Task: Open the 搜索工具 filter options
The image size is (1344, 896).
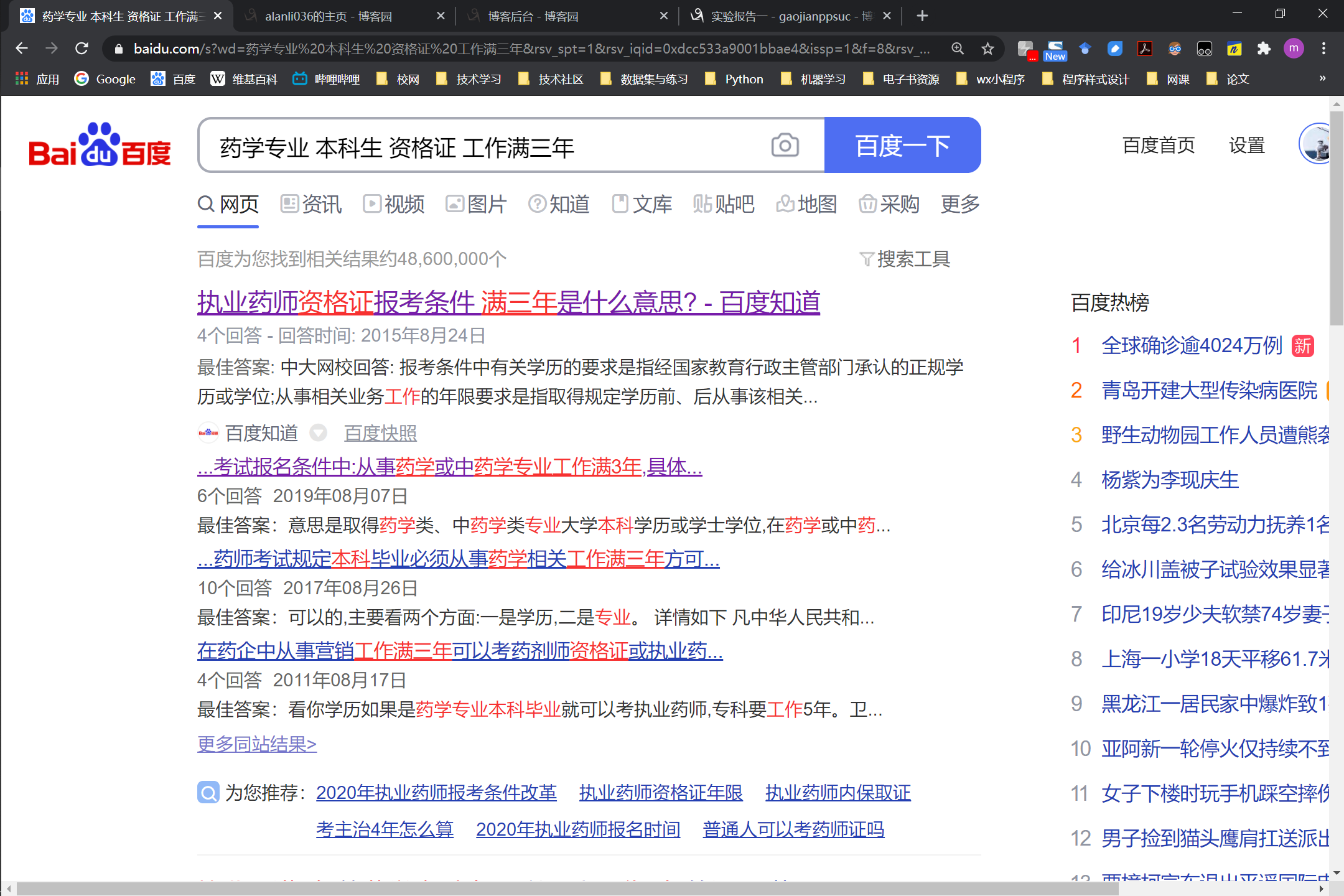Action: coord(905,259)
